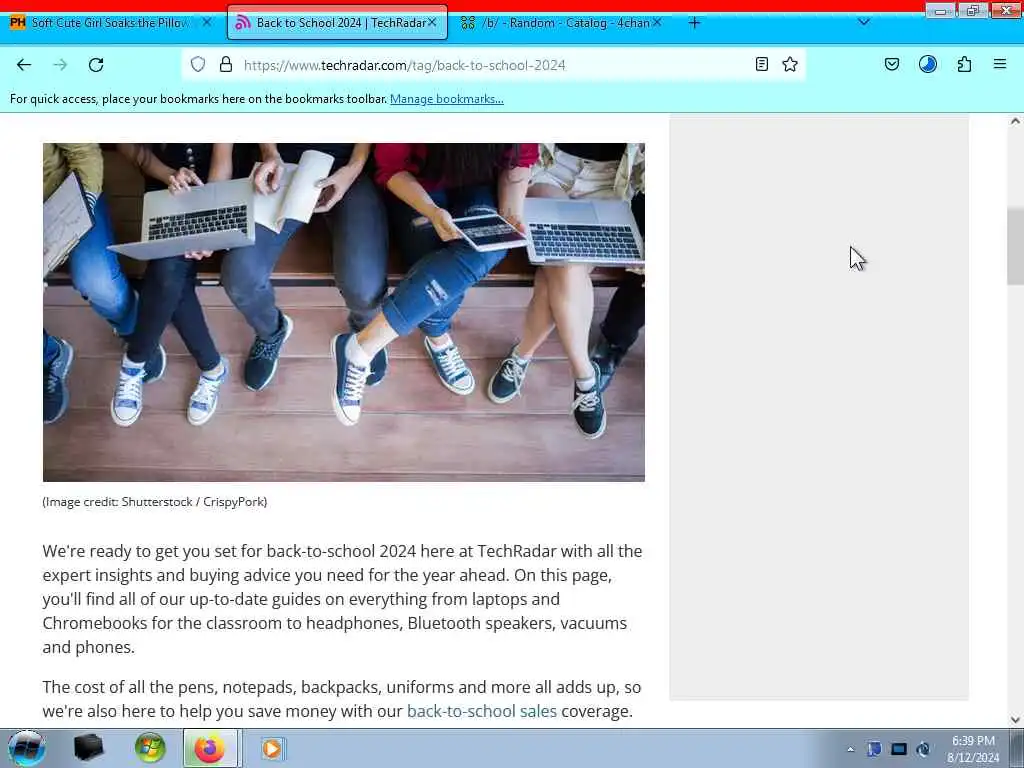1024x768 pixels.
Task: Open a new browser tab
Action: click(x=694, y=23)
